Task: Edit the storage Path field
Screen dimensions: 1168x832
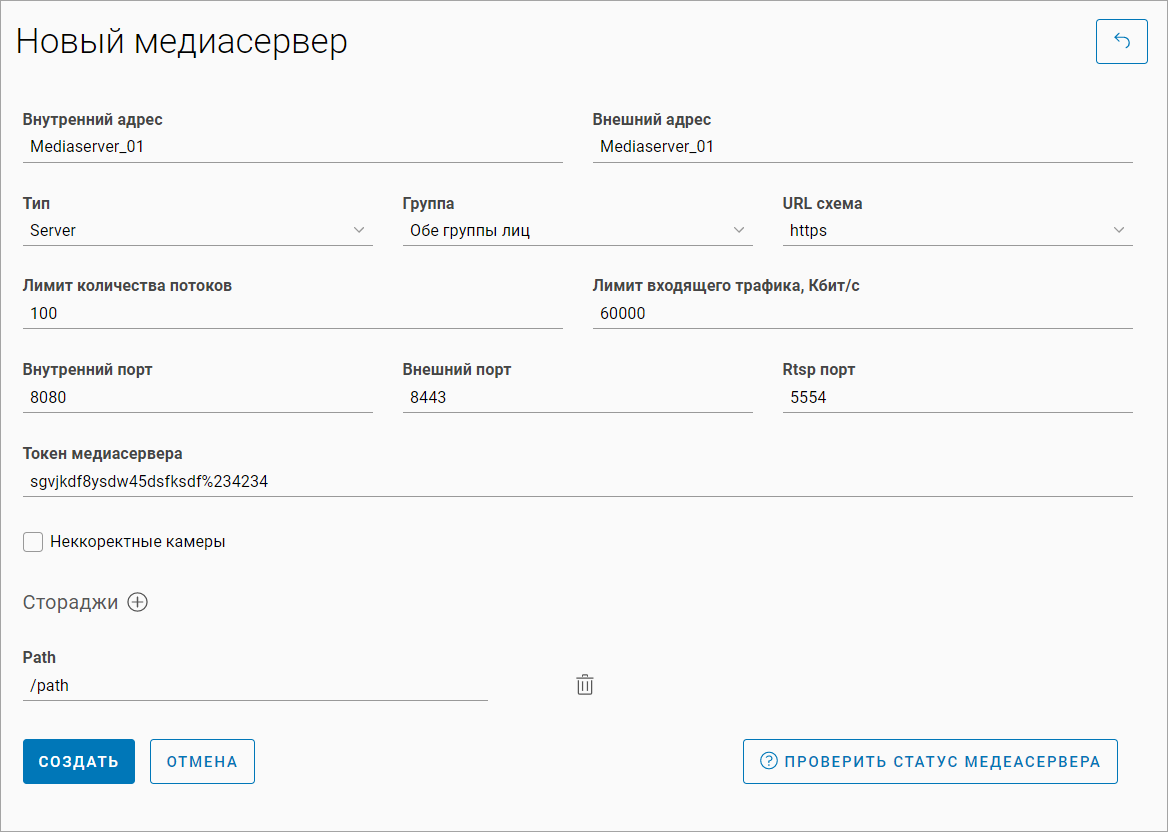Action: coord(255,686)
